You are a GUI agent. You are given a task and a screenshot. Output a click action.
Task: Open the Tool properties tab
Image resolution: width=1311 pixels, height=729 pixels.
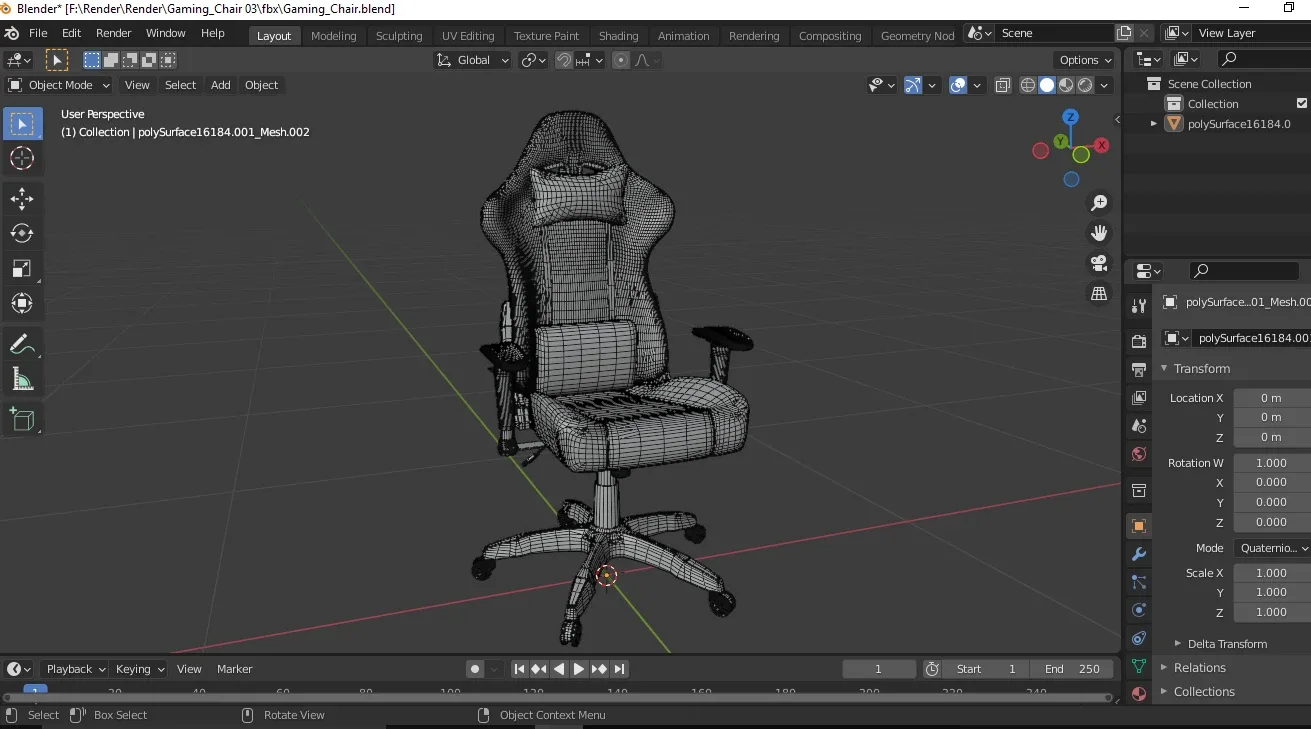[1138, 306]
